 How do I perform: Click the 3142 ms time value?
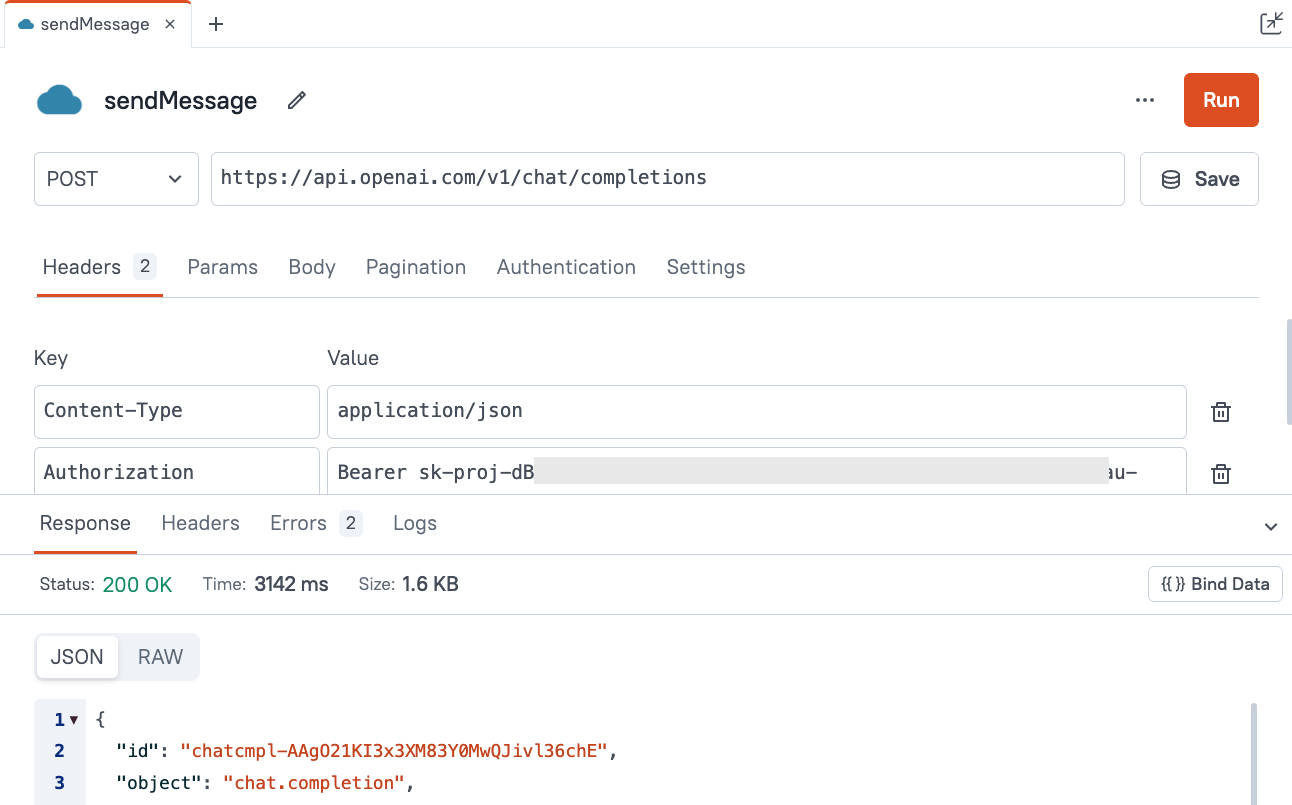point(291,585)
